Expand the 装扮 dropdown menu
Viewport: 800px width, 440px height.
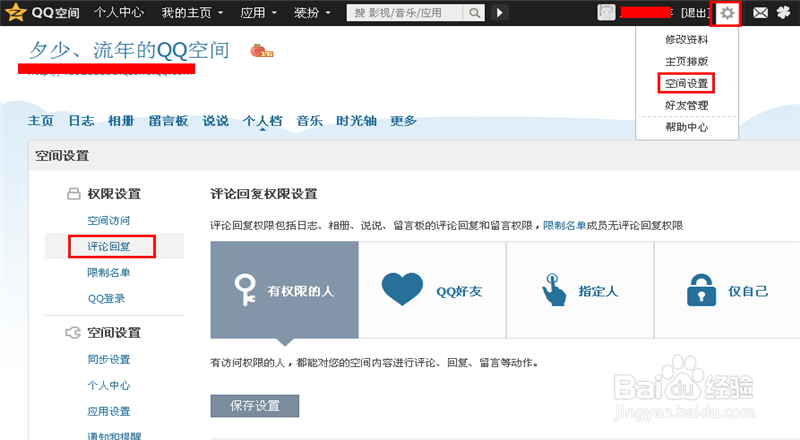[x=312, y=12]
